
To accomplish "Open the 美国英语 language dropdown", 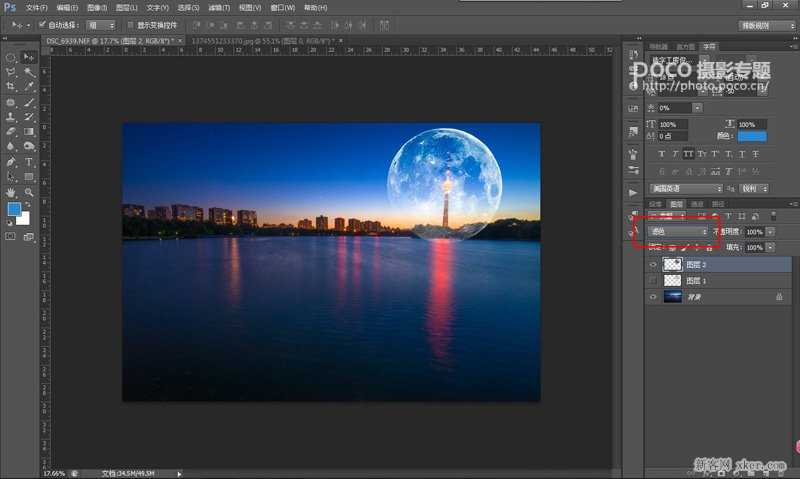I will [x=686, y=188].
